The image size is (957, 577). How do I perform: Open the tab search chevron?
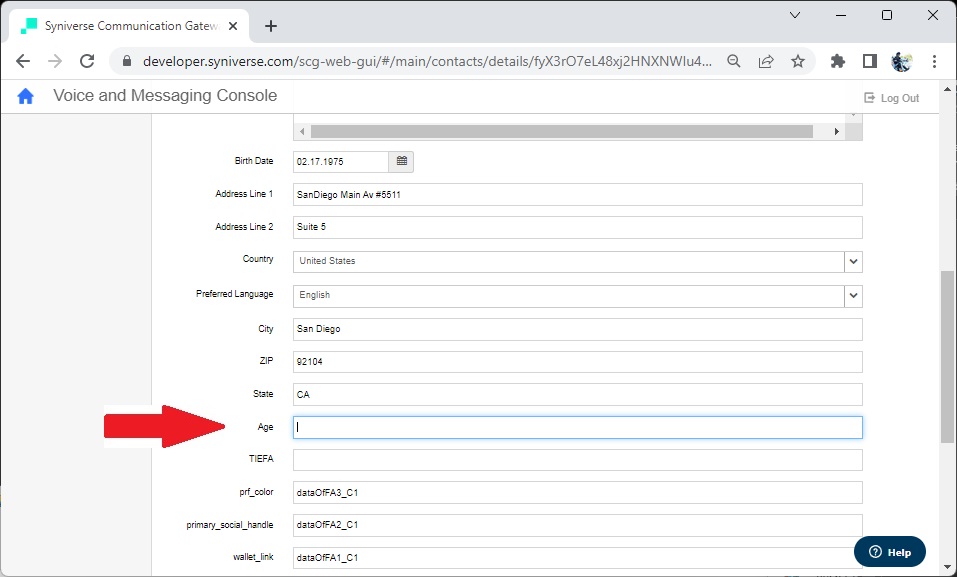click(x=795, y=15)
